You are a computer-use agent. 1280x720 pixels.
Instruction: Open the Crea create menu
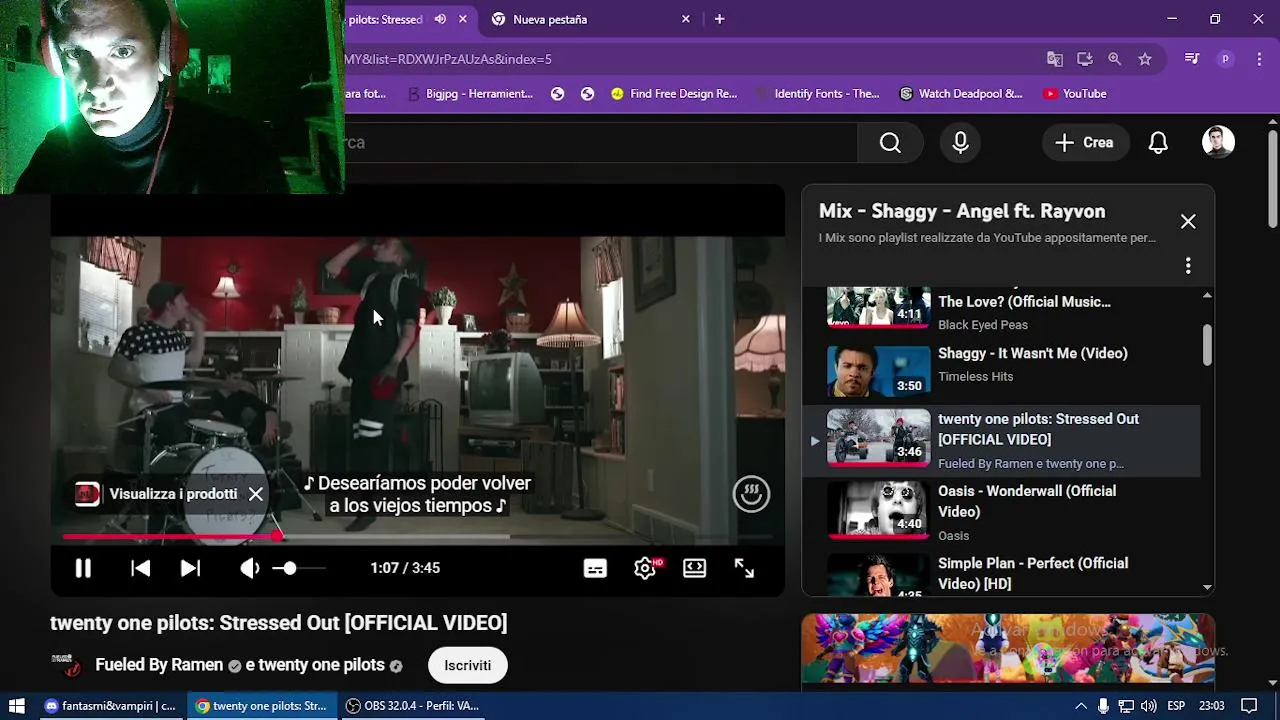point(1084,143)
